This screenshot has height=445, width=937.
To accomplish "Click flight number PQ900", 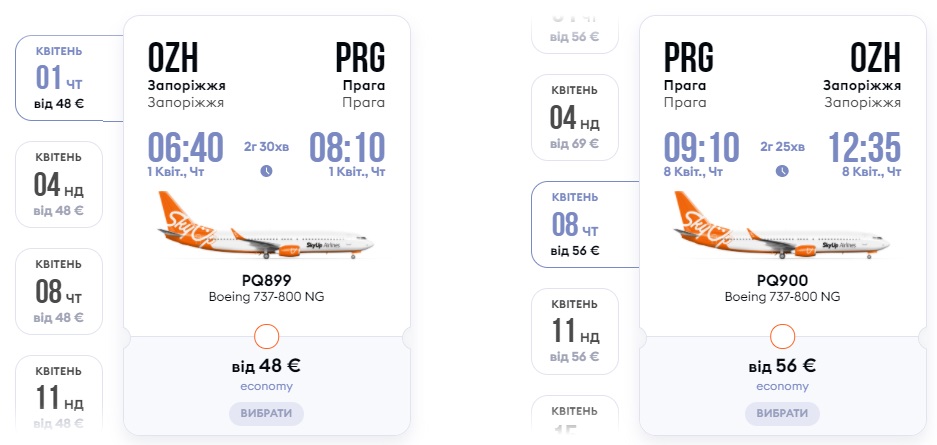I will click(x=782, y=281).
